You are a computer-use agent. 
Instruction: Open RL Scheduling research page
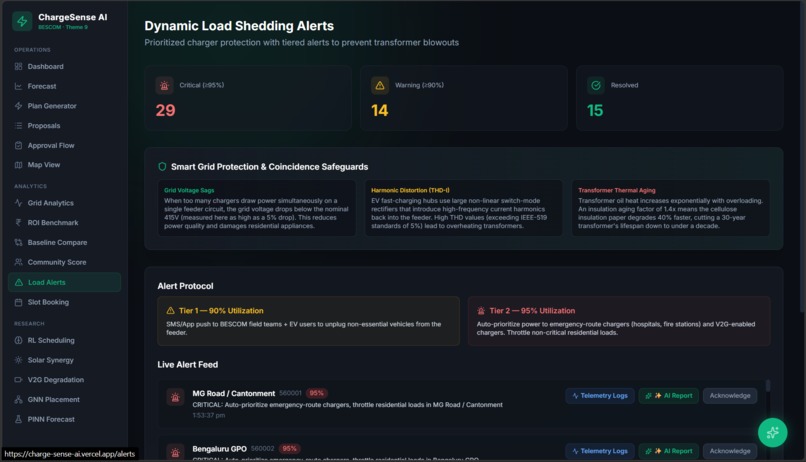click(x=64, y=340)
